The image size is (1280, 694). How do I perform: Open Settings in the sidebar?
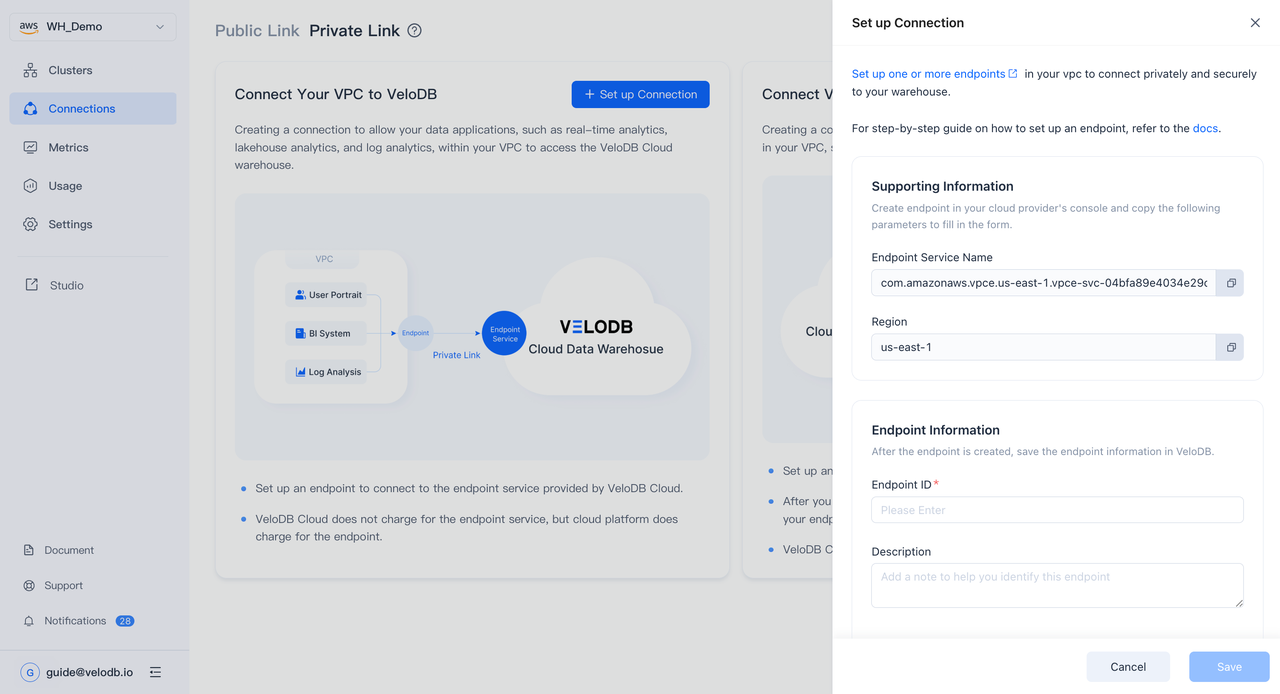tap(70, 224)
